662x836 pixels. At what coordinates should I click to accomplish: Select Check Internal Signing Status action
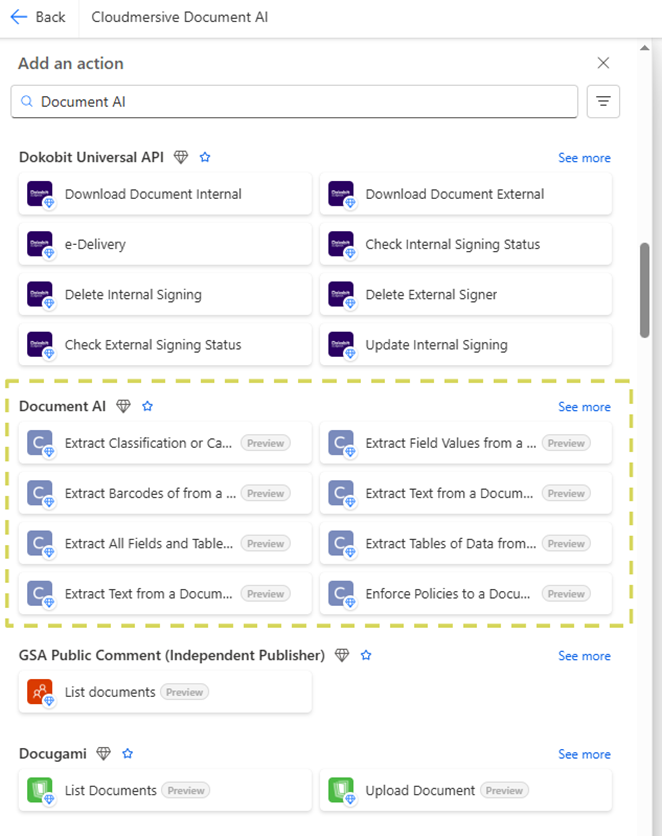(x=466, y=244)
